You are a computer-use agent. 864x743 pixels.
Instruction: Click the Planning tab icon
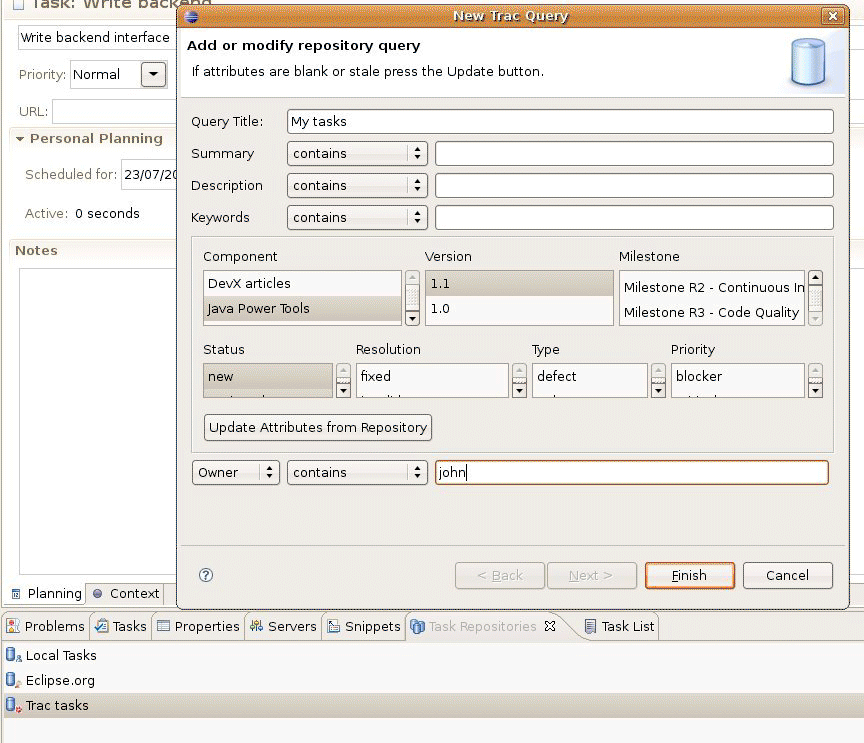(16, 594)
